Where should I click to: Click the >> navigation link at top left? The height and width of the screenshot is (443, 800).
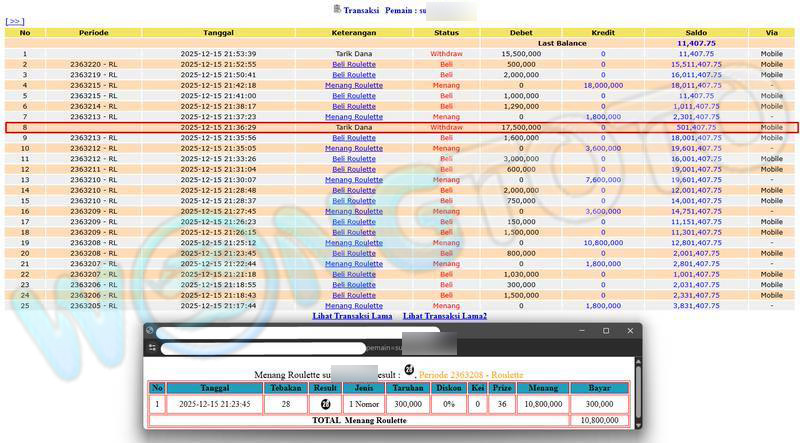14,20
